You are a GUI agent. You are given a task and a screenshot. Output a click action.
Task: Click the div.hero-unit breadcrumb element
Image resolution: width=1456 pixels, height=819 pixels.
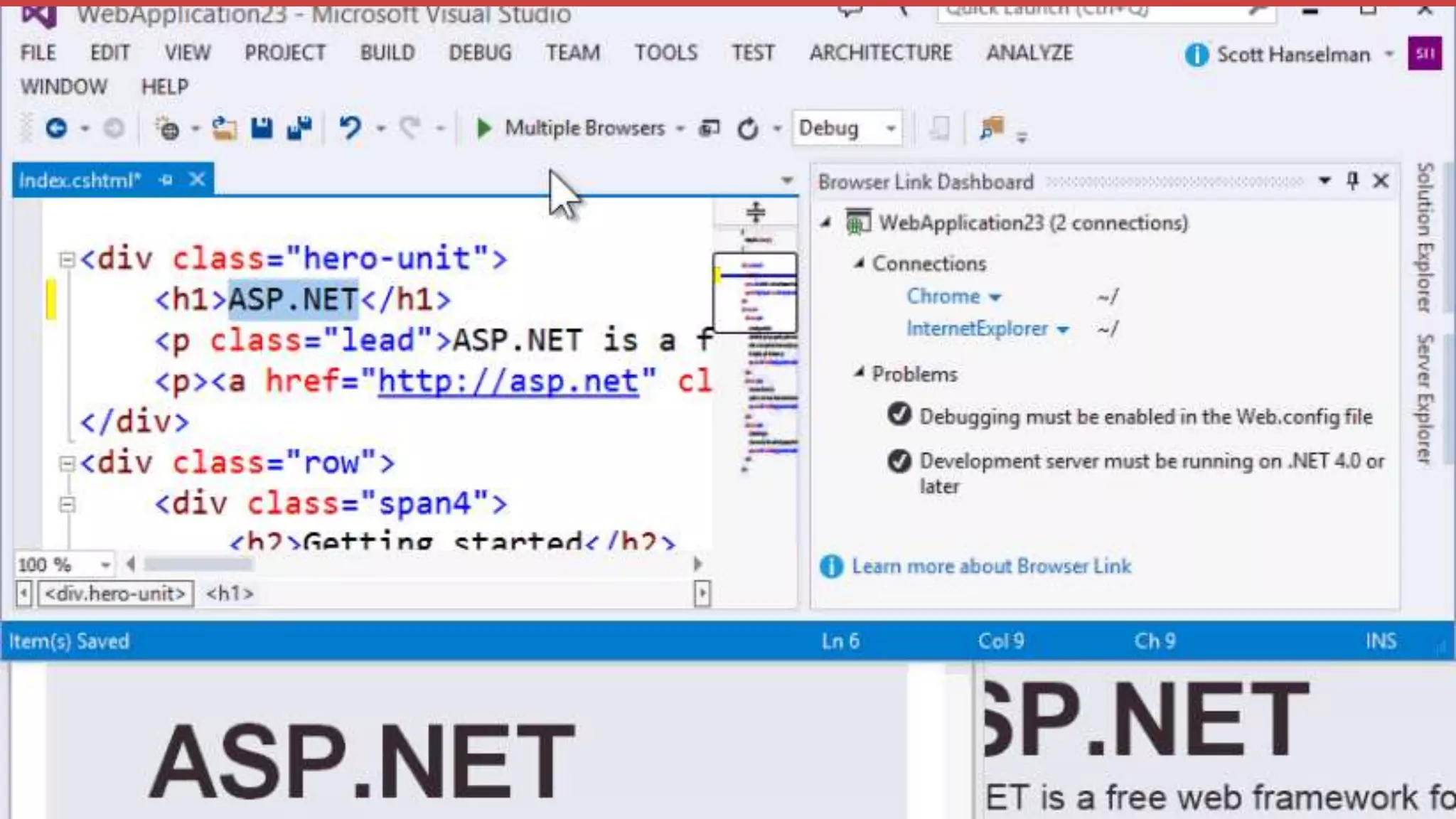[115, 594]
